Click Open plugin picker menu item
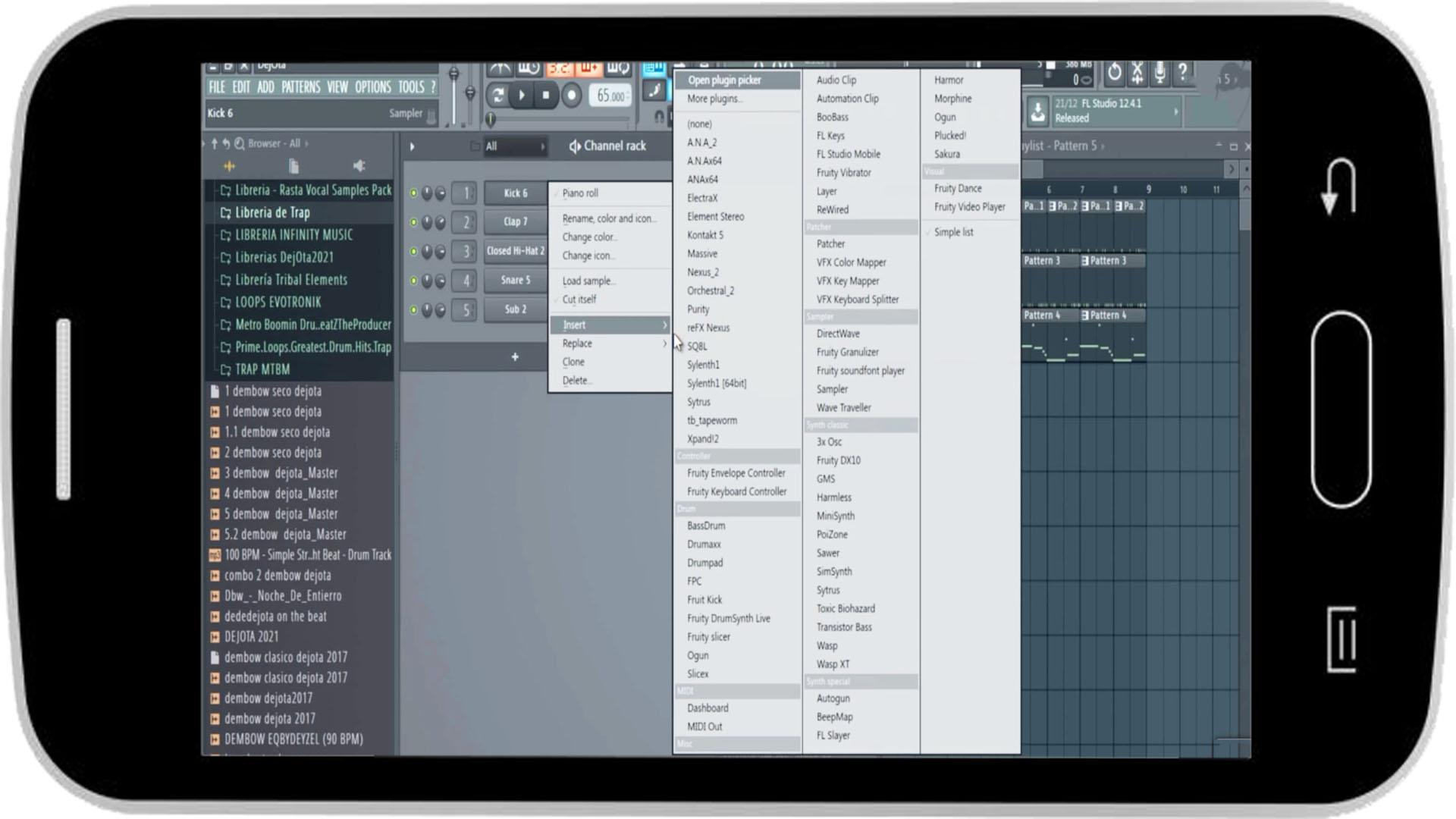1456x819 pixels. (x=726, y=79)
